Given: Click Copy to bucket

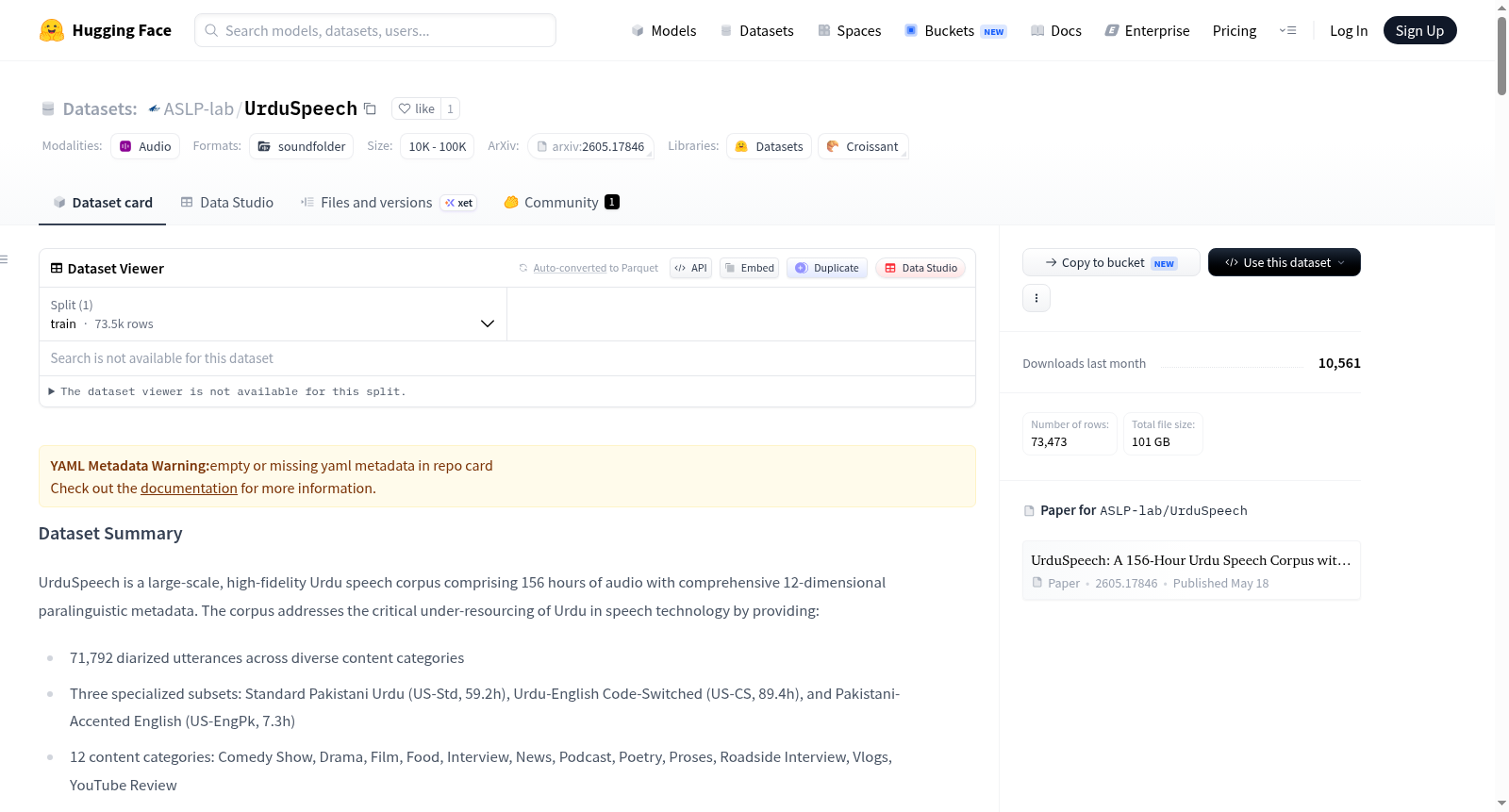Looking at the screenshot, I should pyautogui.click(x=1111, y=262).
